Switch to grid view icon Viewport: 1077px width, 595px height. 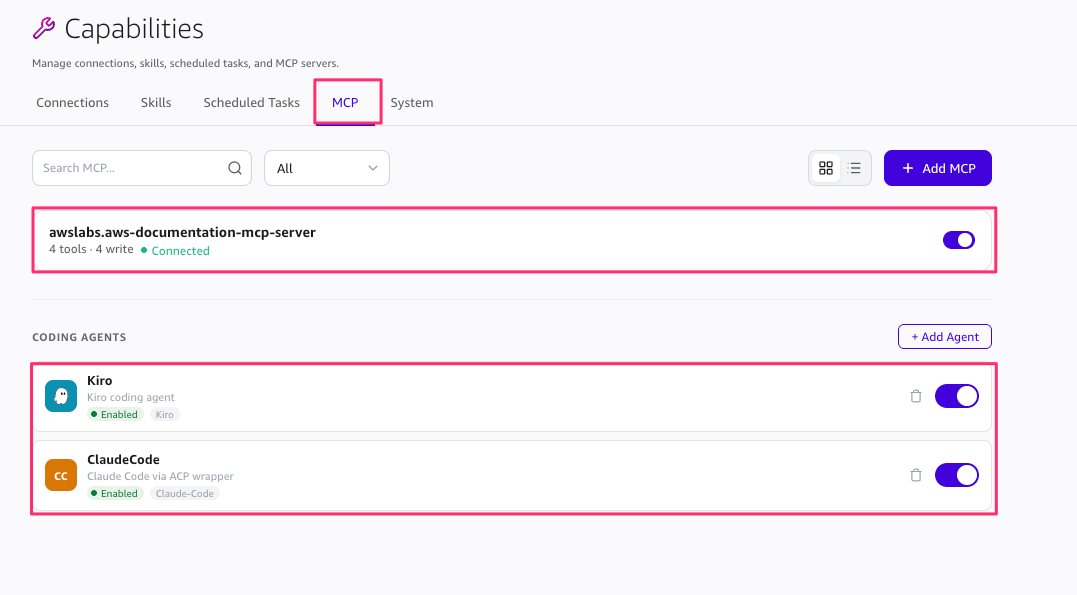click(x=826, y=168)
